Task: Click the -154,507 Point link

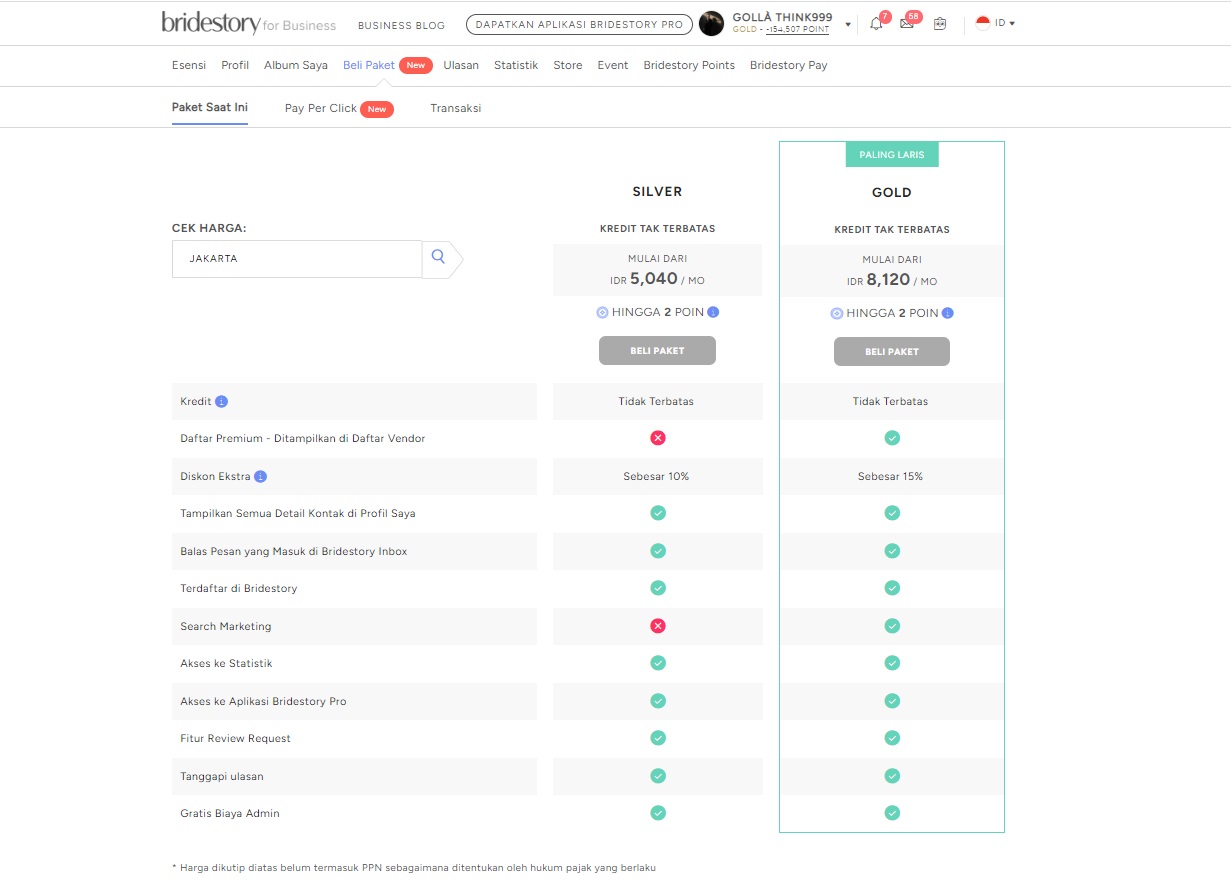Action: [797, 30]
